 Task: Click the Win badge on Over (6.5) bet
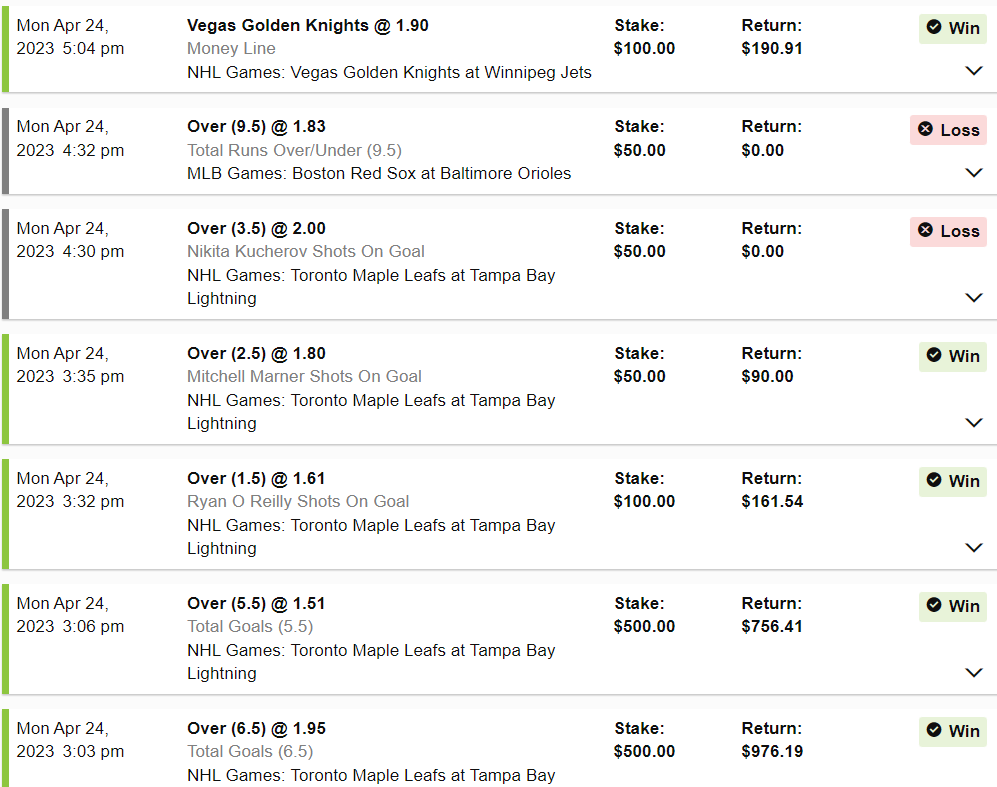click(x=952, y=731)
